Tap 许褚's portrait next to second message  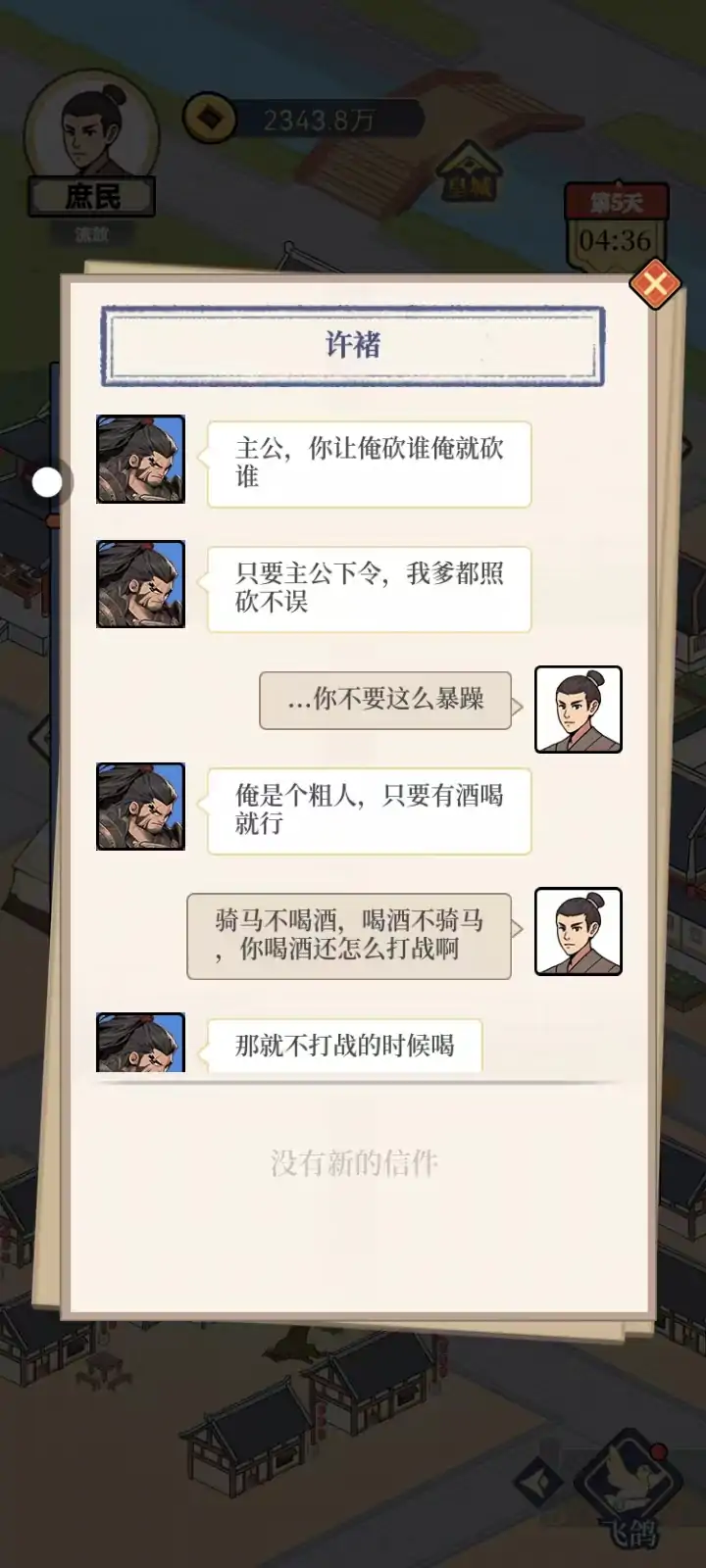click(x=140, y=584)
